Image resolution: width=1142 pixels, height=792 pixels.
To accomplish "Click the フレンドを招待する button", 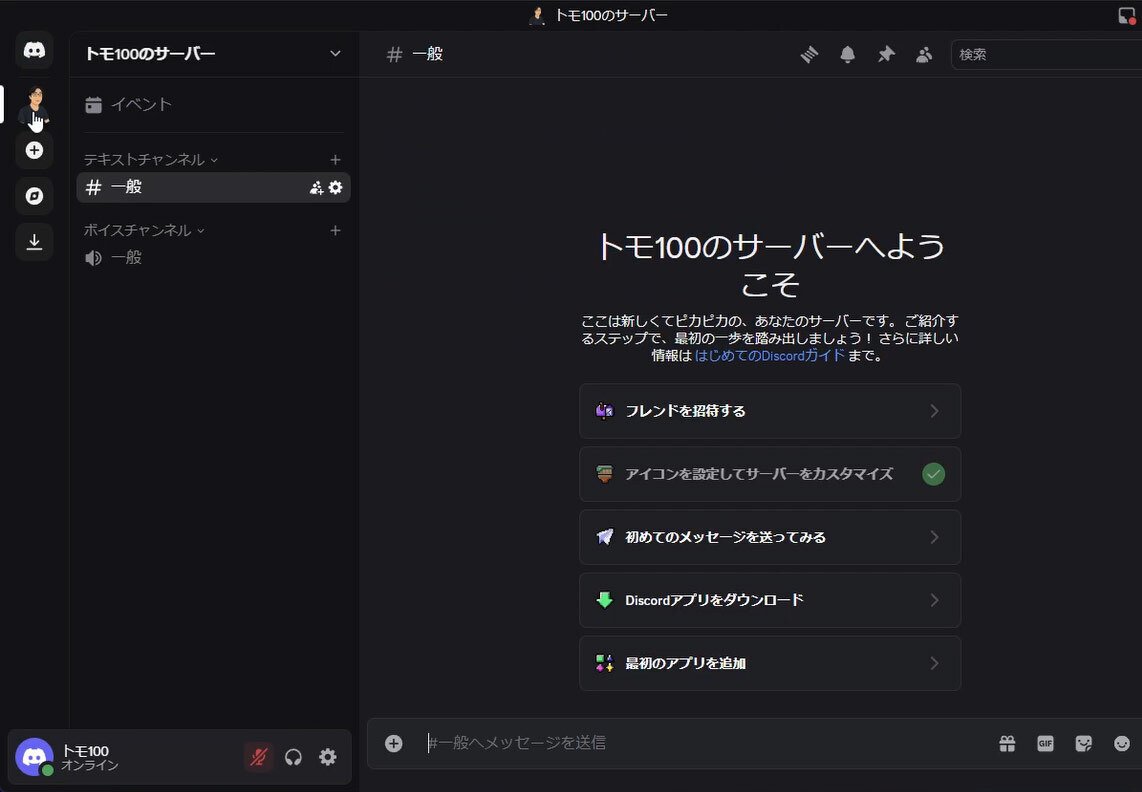I will 769,410.
